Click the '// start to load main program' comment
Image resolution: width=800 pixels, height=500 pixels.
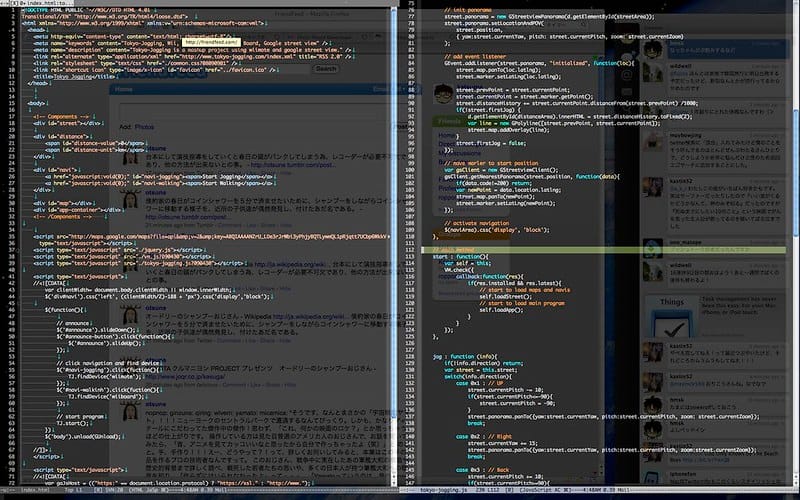click(x=521, y=303)
